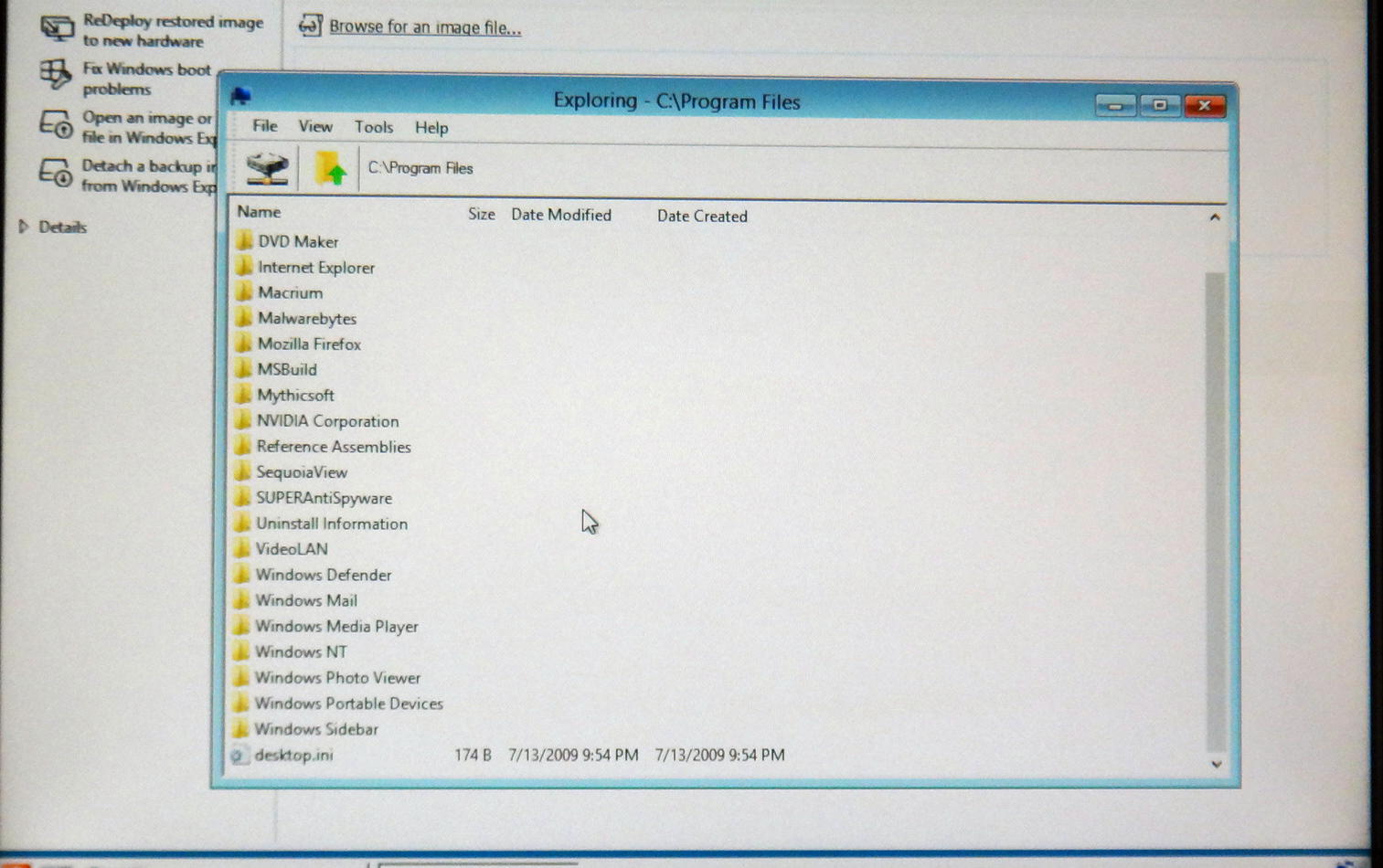
Task: Click the up-folder icon with green arrow
Action: coord(331,168)
